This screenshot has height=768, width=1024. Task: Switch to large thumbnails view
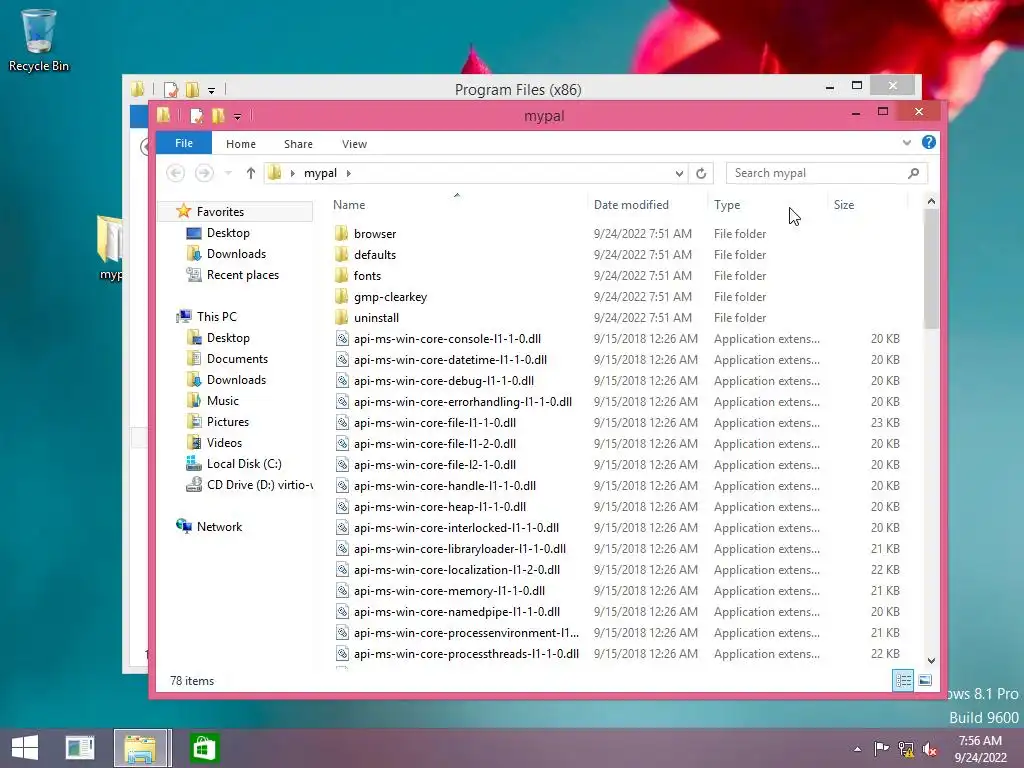coord(925,680)
